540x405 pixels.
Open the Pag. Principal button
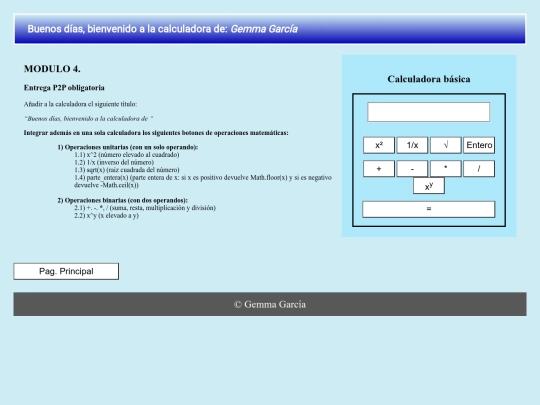tap(66, 271)
